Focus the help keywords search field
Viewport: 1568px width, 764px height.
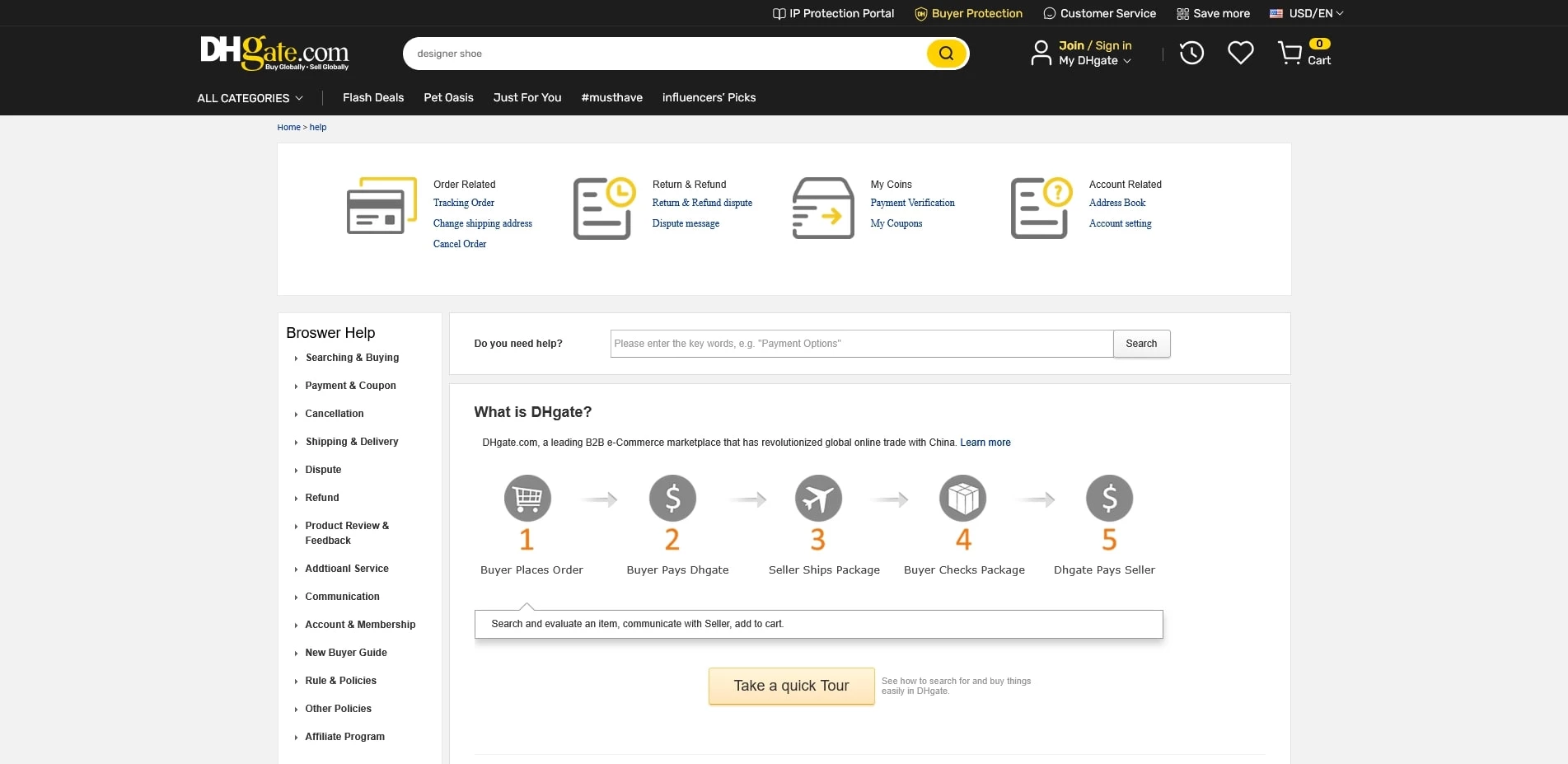click(861, 344)
